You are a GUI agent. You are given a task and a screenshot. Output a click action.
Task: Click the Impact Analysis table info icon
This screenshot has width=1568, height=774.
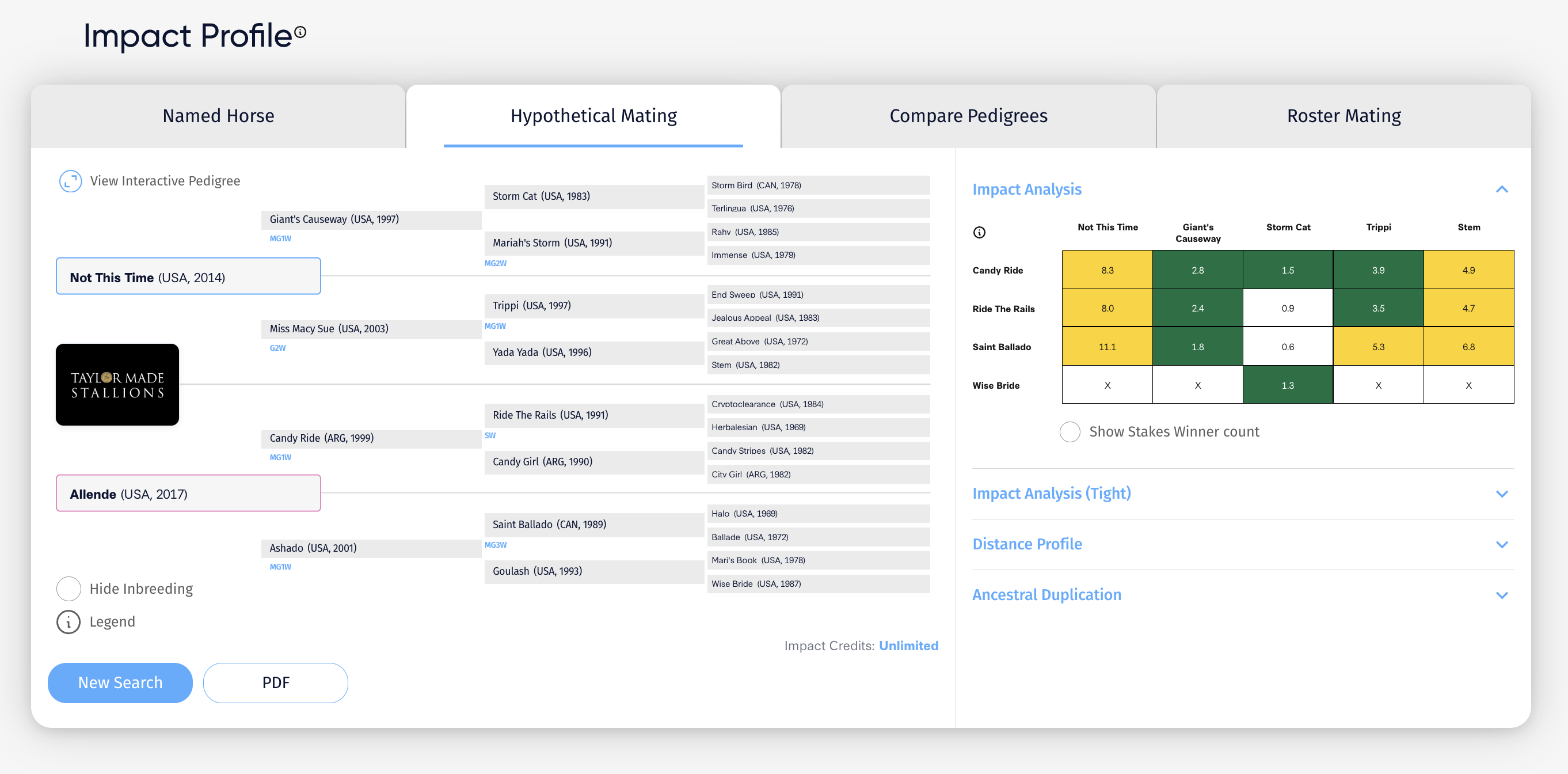pos(979,232)
